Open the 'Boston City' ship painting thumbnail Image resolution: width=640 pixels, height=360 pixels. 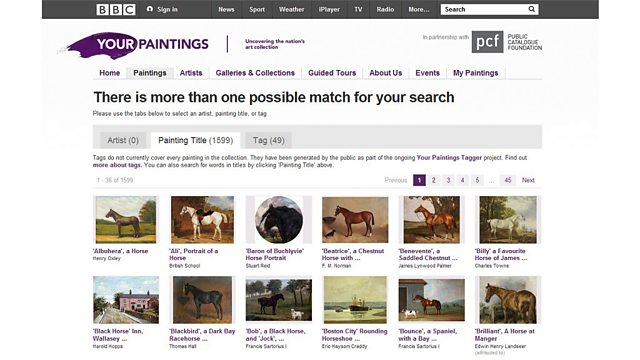pos(355,300)
